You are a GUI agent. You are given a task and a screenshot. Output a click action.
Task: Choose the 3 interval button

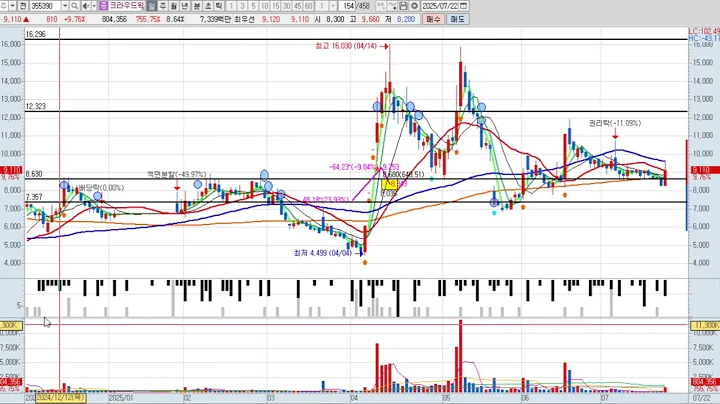pyautogui.click(x=242, y=6)
